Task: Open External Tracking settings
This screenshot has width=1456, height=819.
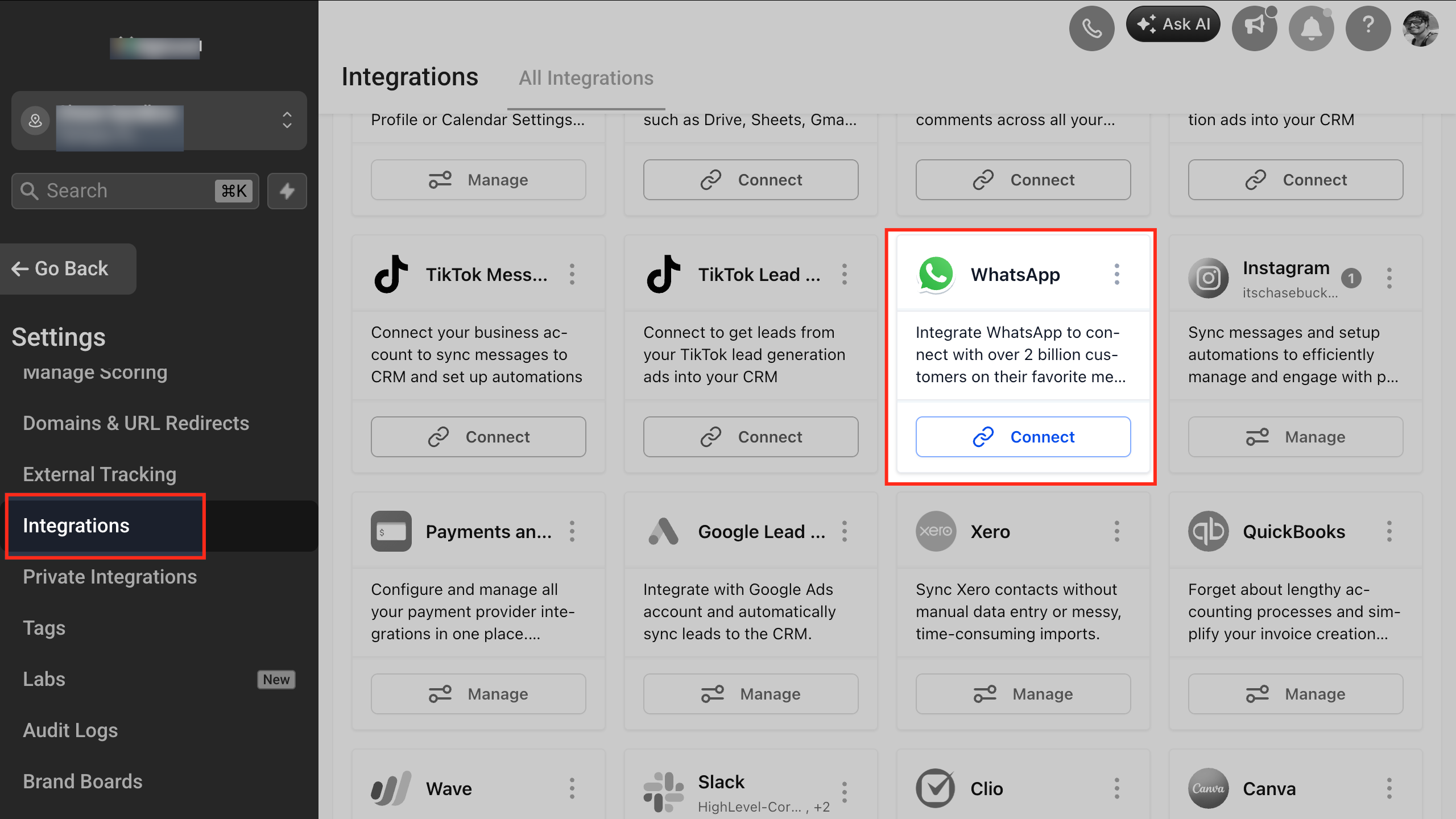Action: click(x=100, y=474)
